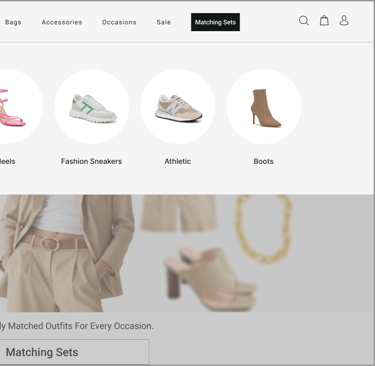Open the shopping bag cart icon
This screenshot has width=375, height=366.
pos(324,21)
